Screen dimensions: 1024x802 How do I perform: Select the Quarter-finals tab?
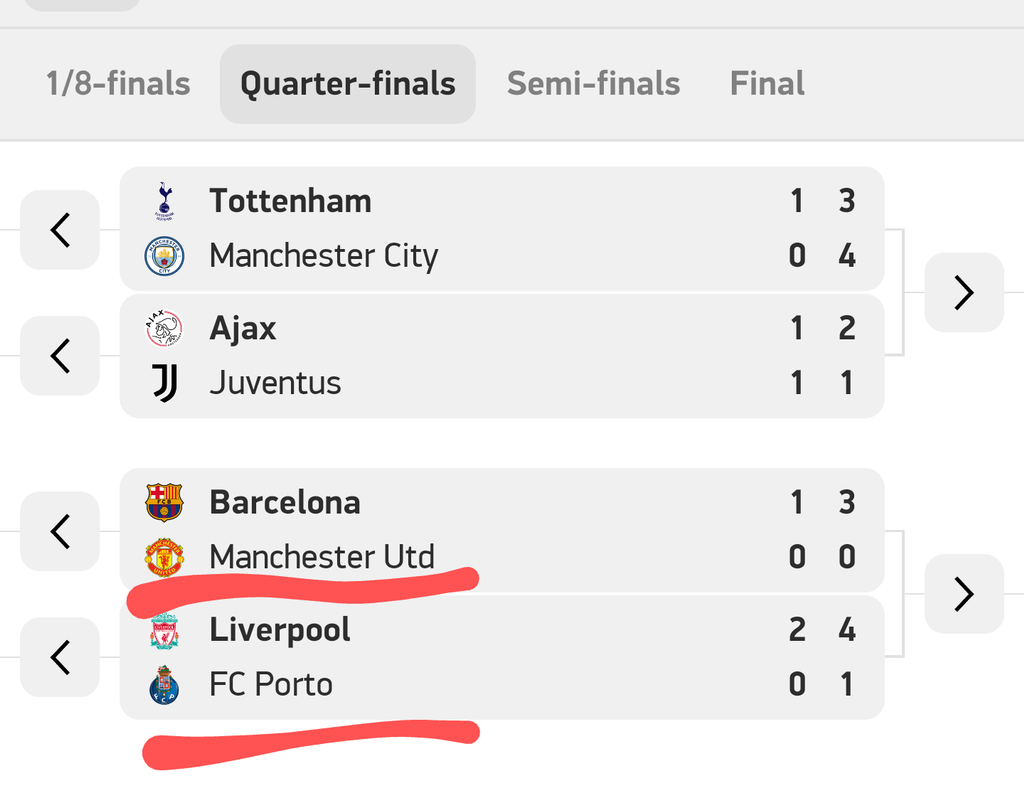pyautogui.click(x=347, y=83)
